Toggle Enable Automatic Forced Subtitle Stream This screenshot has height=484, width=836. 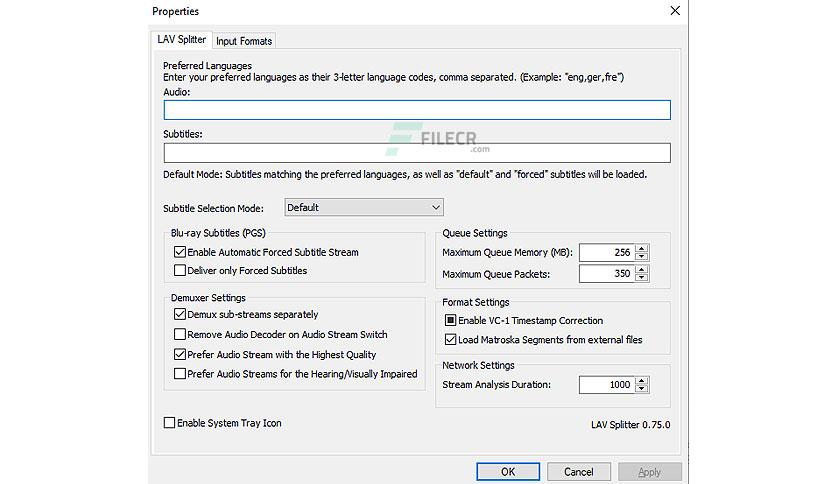click(180, 252)
